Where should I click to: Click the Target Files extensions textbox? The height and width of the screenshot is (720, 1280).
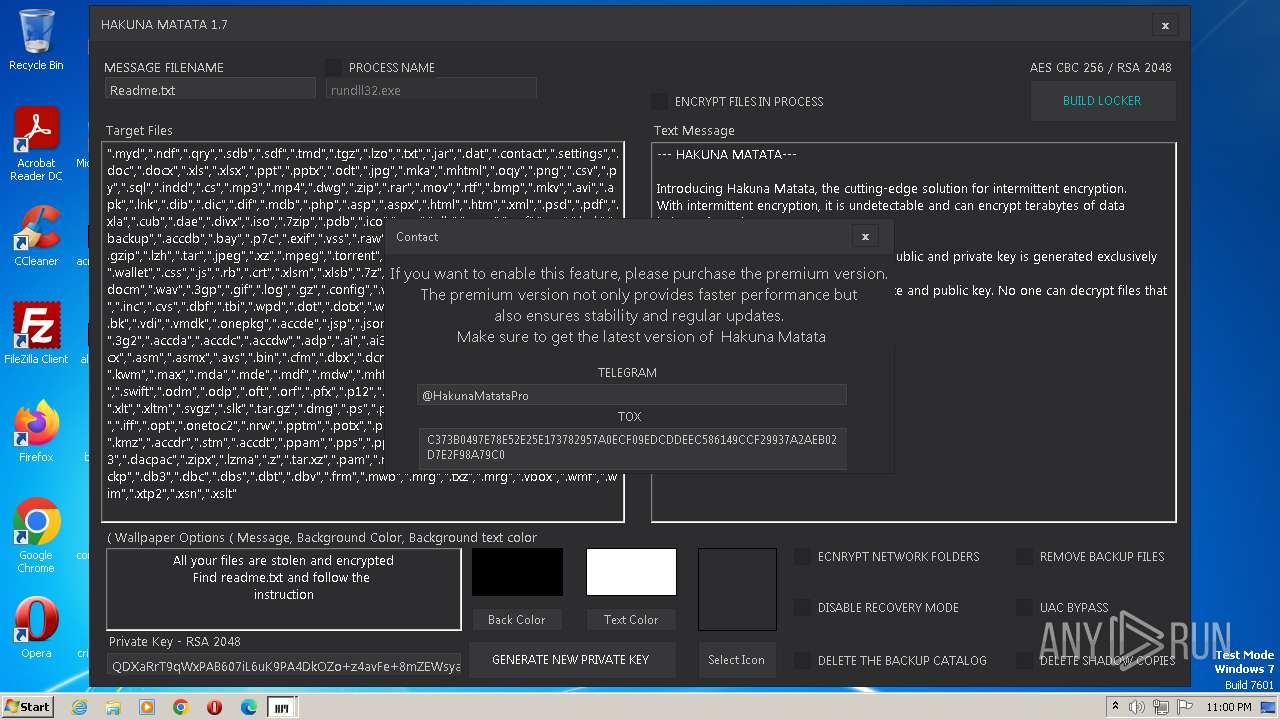click(363, 332)
